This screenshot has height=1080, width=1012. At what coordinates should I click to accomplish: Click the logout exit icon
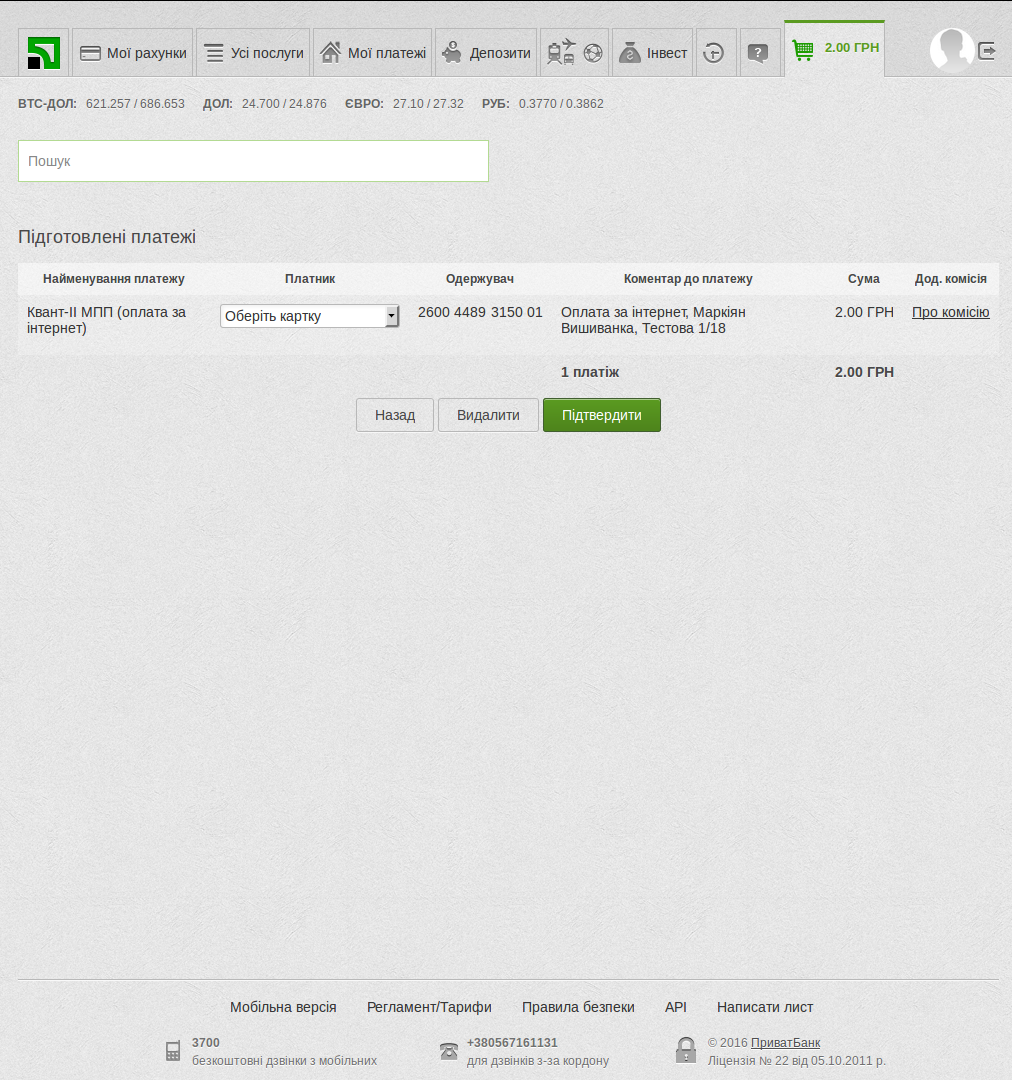987,51
